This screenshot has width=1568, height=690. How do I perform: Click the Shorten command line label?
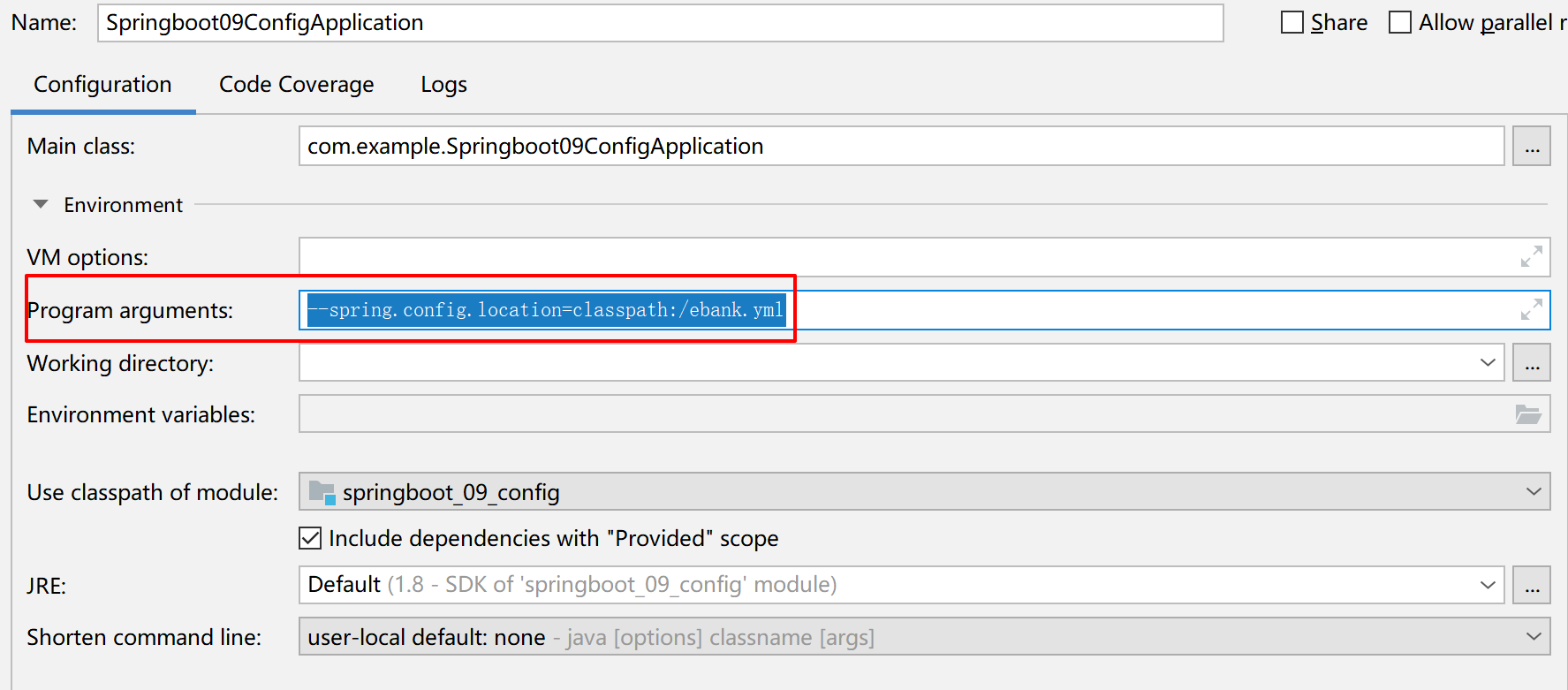144,637
